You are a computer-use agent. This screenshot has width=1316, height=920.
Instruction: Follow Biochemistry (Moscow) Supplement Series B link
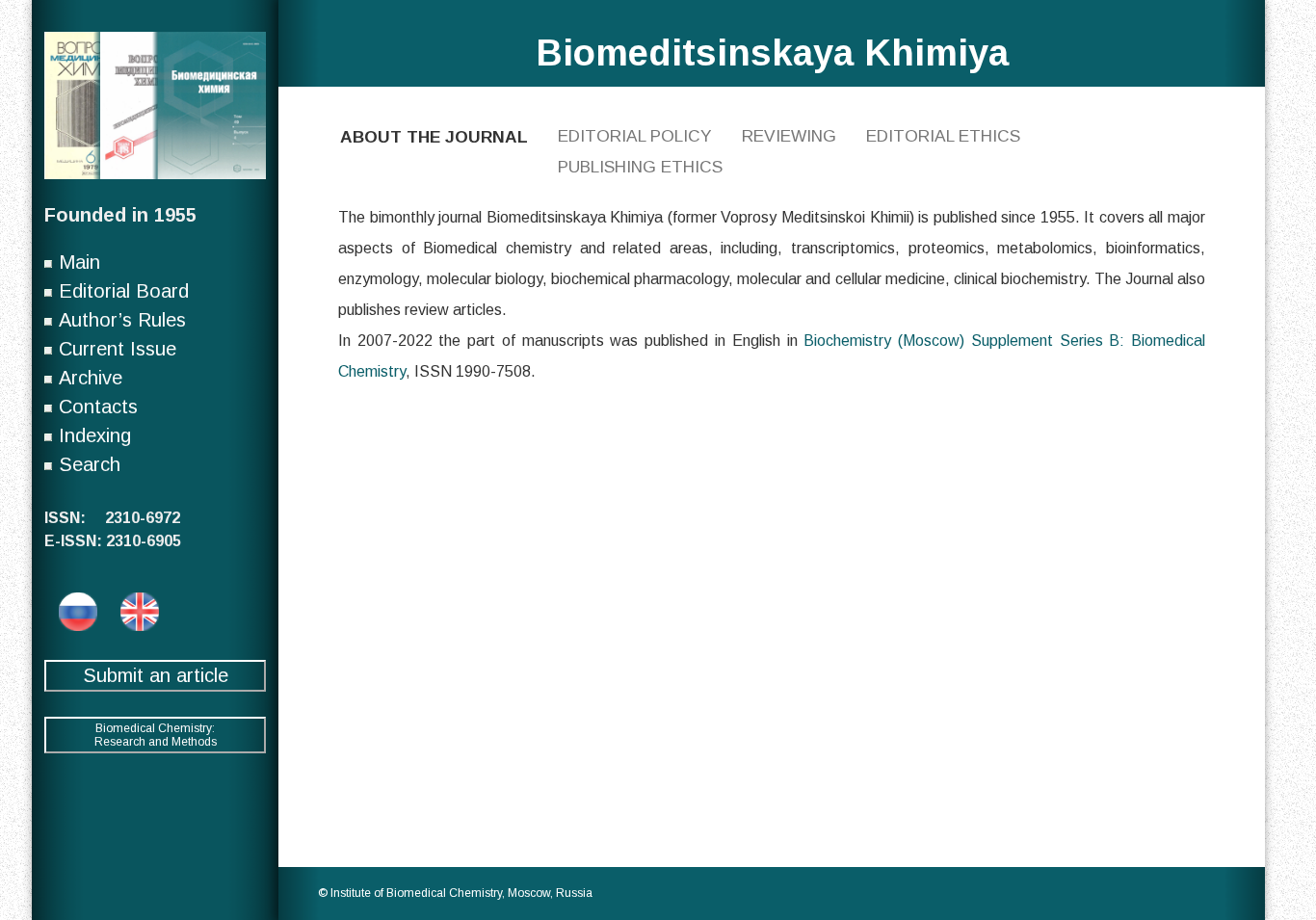tap(1004, 340)
